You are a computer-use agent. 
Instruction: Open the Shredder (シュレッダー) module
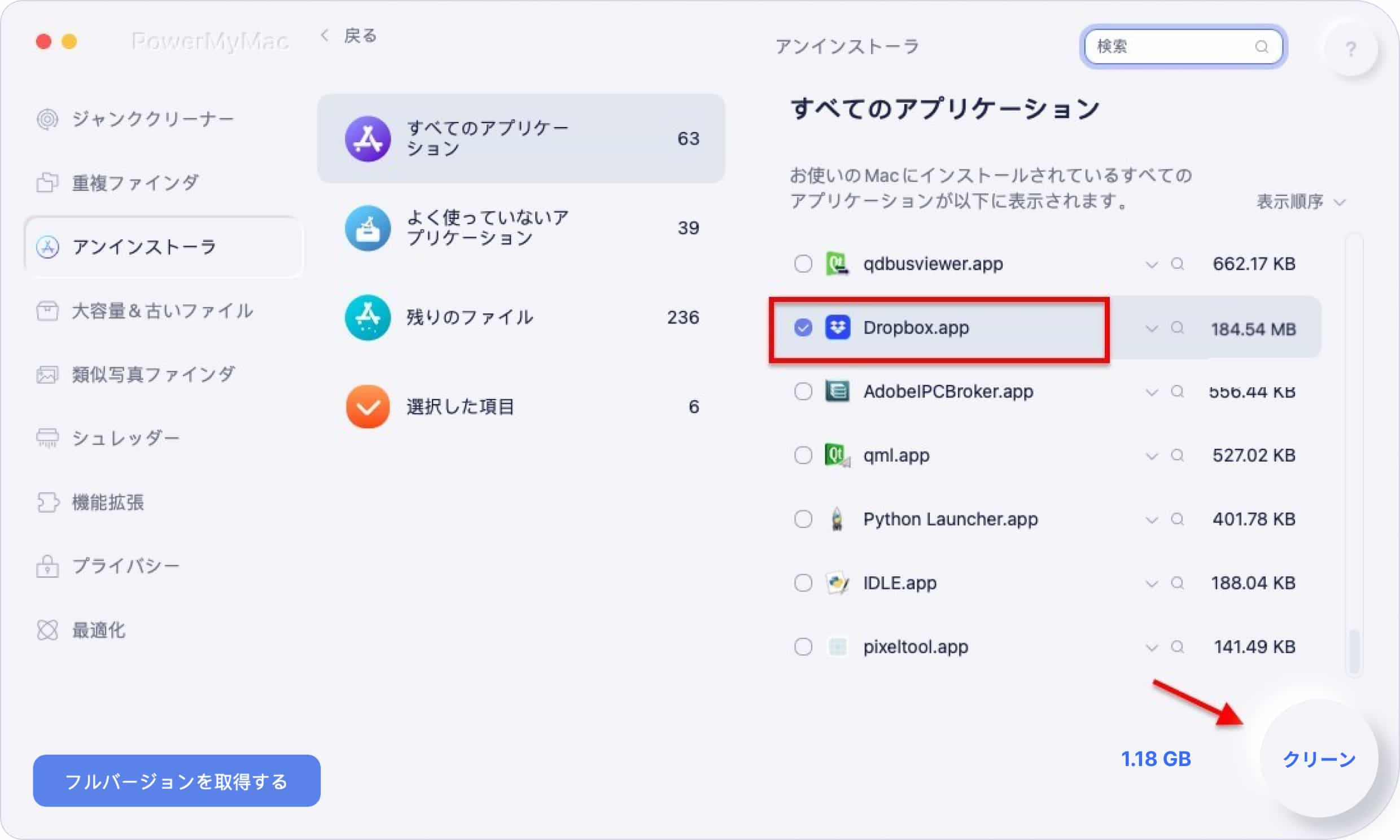click(x=163, y=438)
